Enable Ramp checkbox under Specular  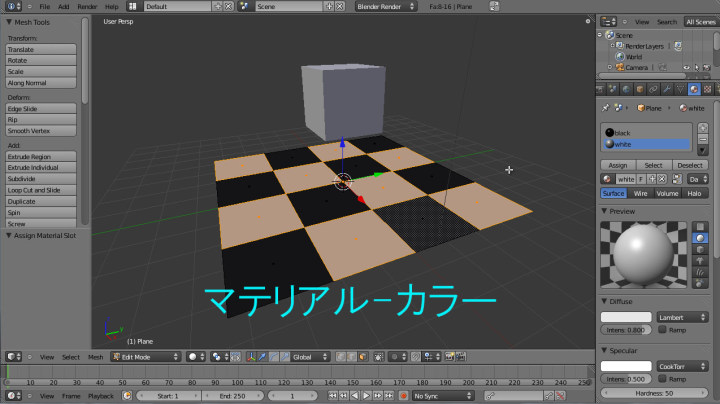pos(663,379)
